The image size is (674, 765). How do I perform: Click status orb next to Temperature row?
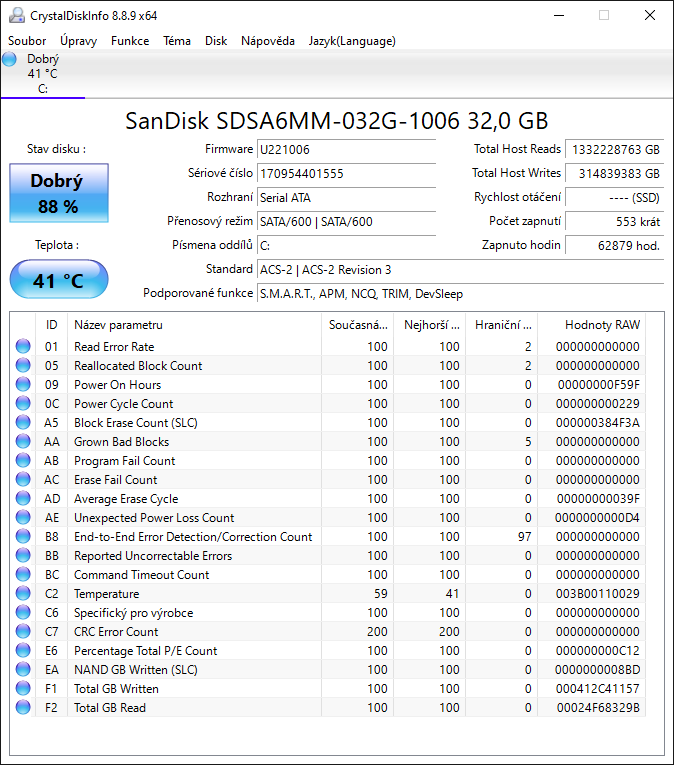coord(23,594)
